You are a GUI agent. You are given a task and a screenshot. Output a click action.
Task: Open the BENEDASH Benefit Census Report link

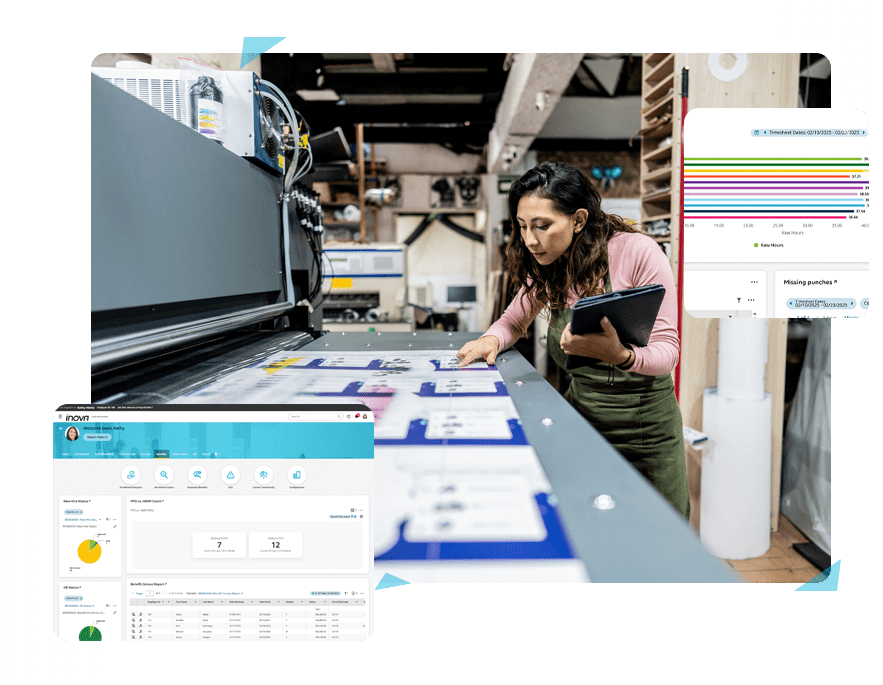[220, 593]
